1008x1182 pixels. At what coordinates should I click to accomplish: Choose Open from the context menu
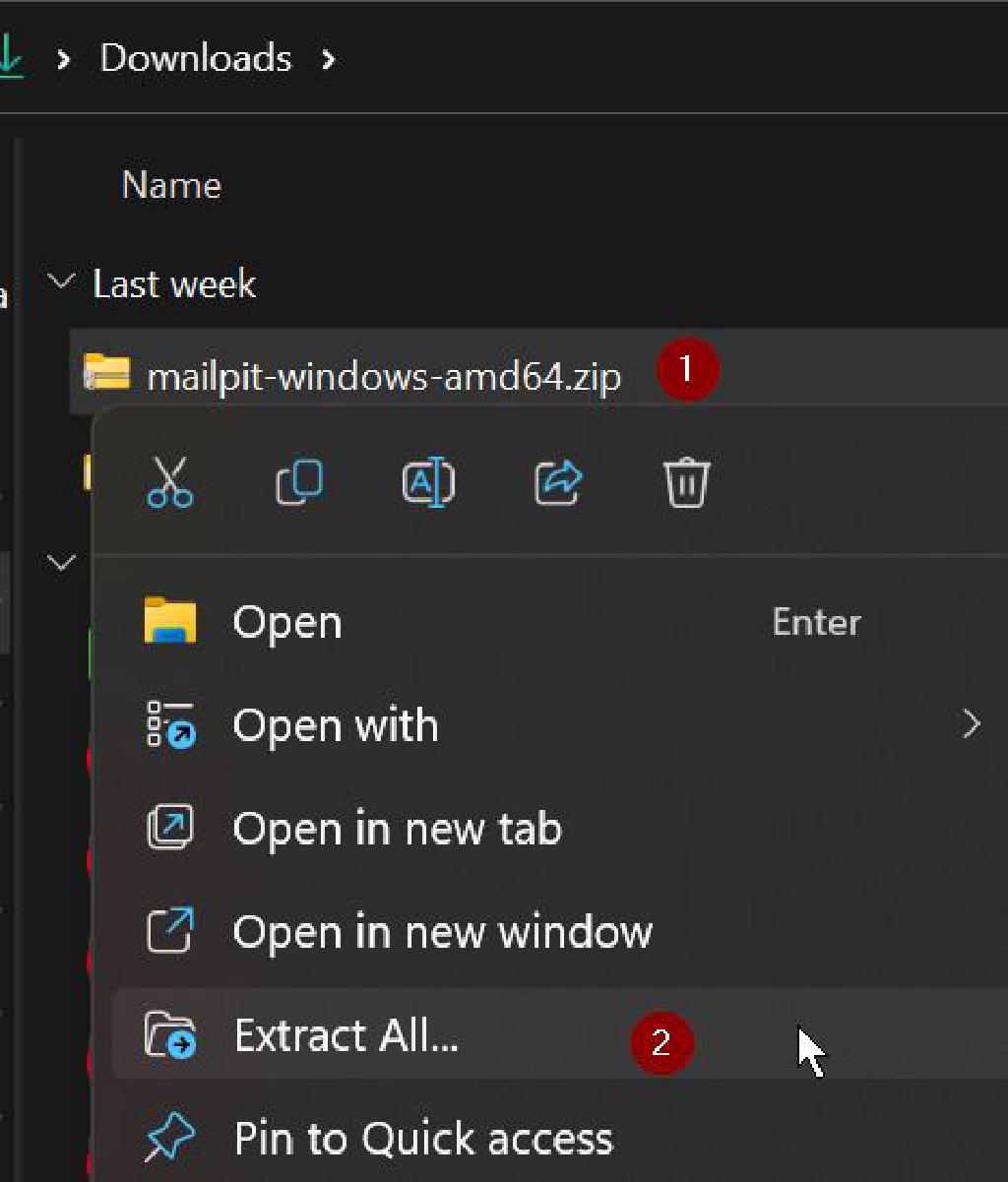285,621
